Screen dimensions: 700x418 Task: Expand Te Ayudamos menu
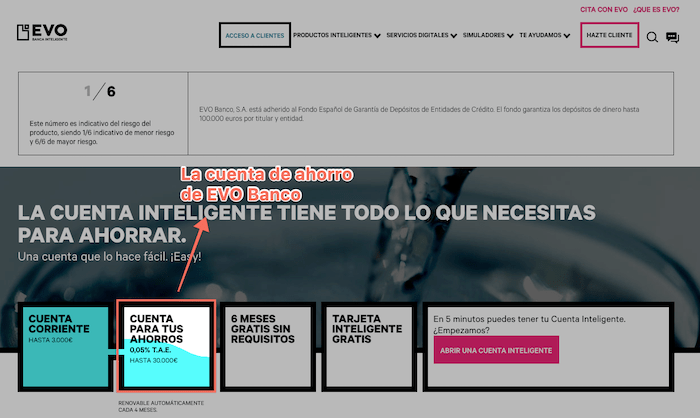545,35
